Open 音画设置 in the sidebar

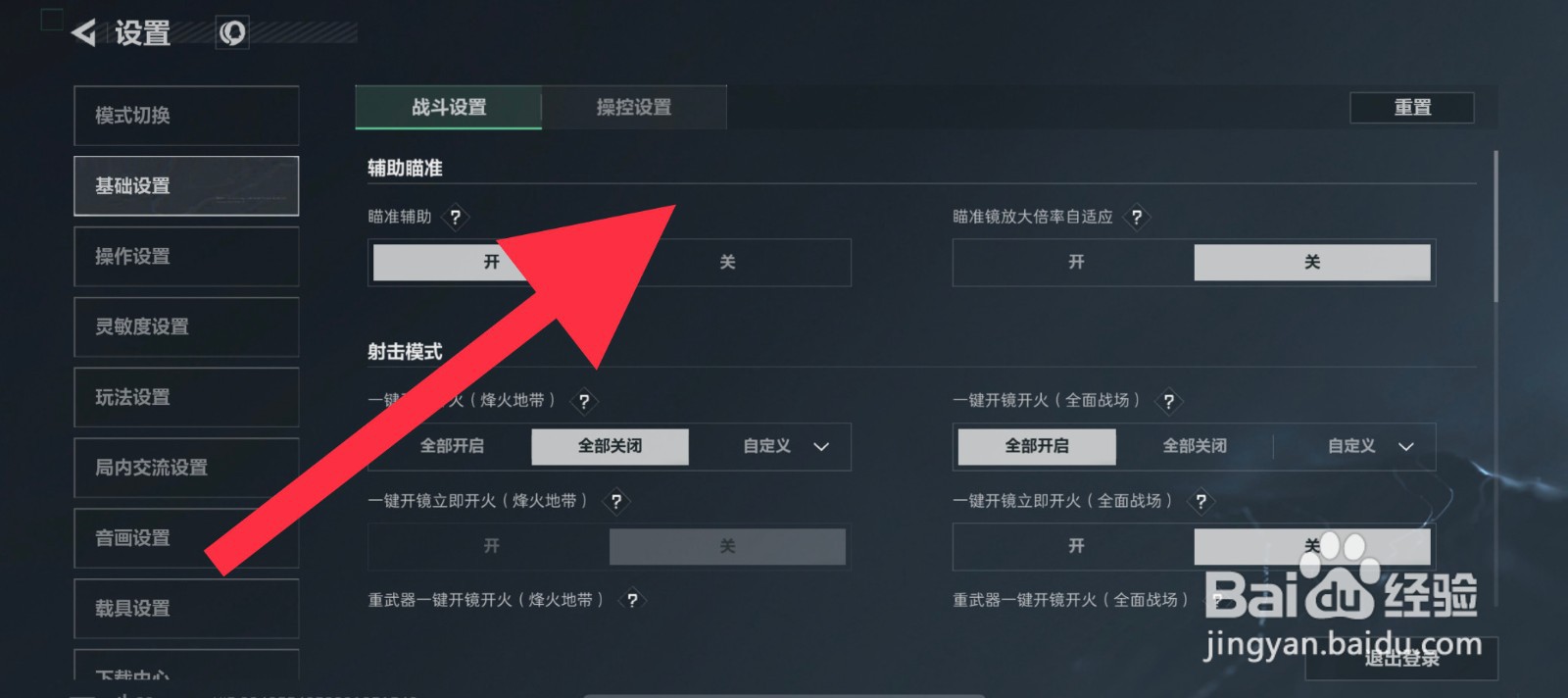tap(186, 537)
